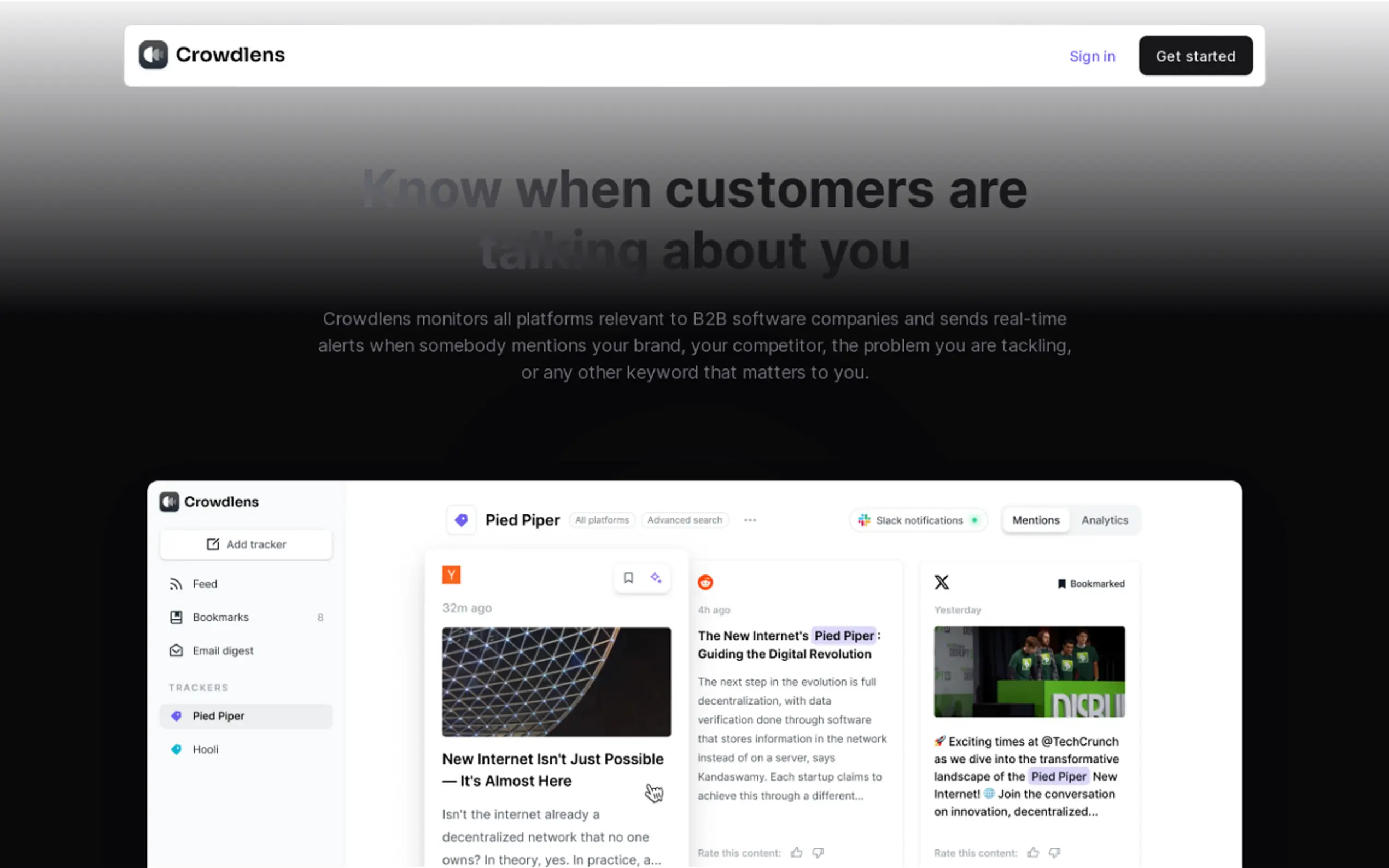Image resolution: width=1389 pixels, height=868 pixels.
Task: Open the three-dot more options menu
Action: (x=750, y=520)
